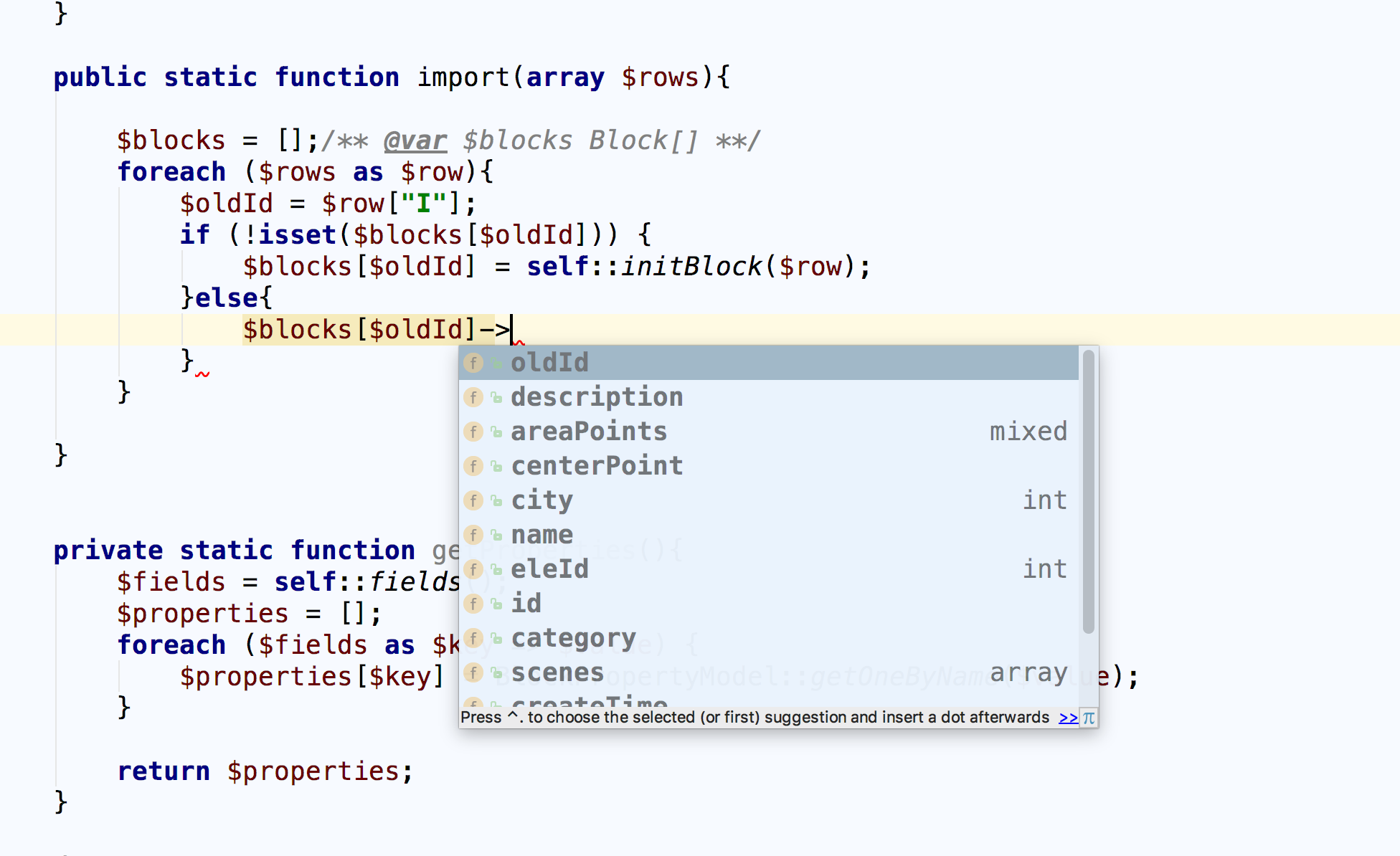Click the public visibility icon next to city
The width and height of the screenshot is (1400, 856).
point(496,500)
